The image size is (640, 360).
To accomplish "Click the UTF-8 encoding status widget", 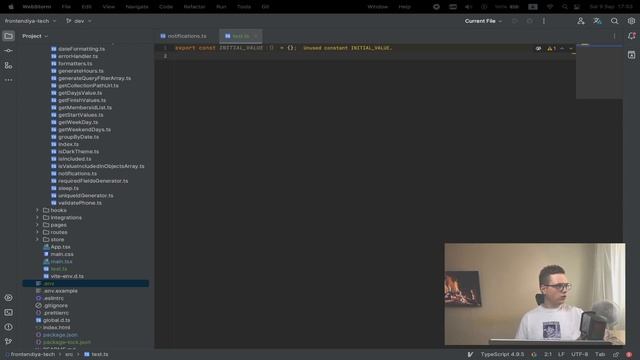I will (580, 354).
